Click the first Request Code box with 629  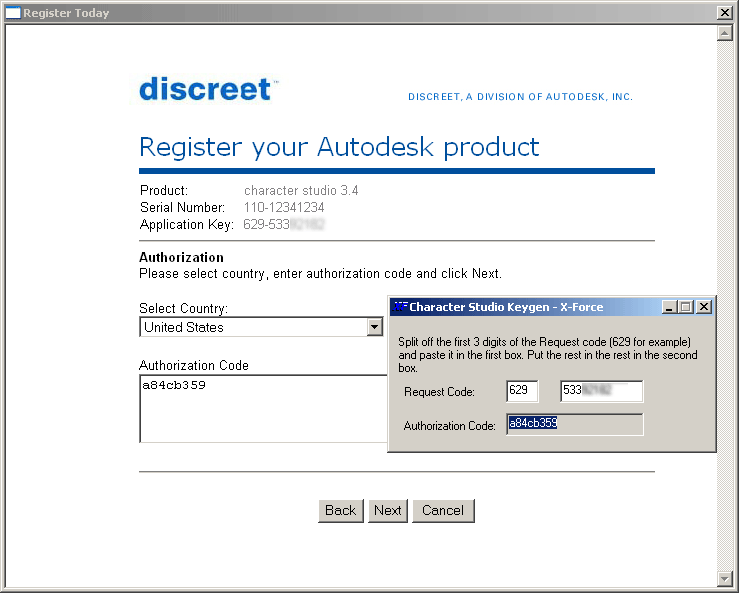coord(522,391)
